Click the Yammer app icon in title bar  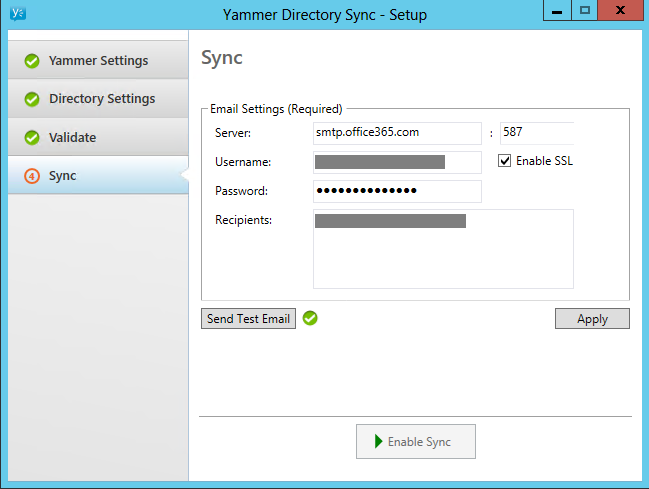[18, 14]
